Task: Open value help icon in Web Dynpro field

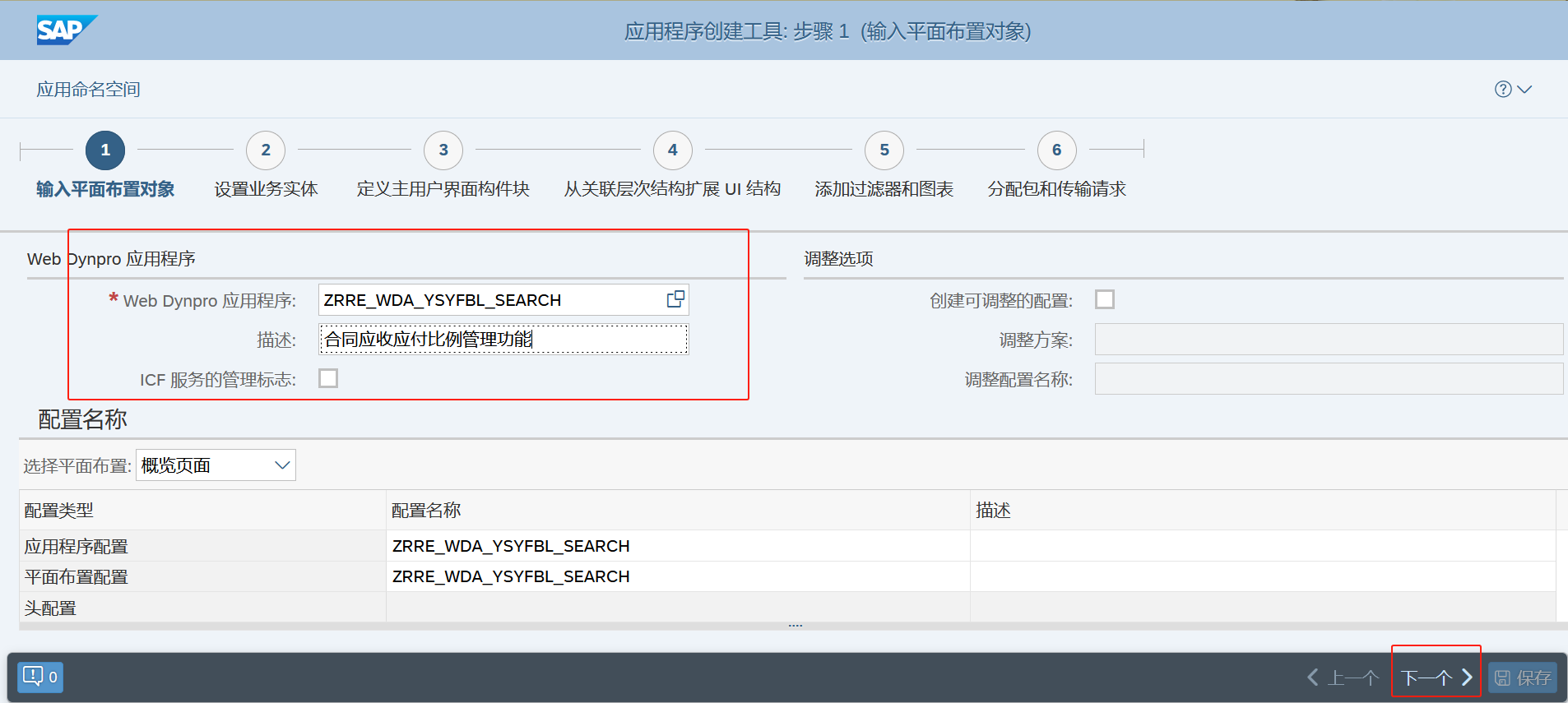Action: tap(675, 299)
